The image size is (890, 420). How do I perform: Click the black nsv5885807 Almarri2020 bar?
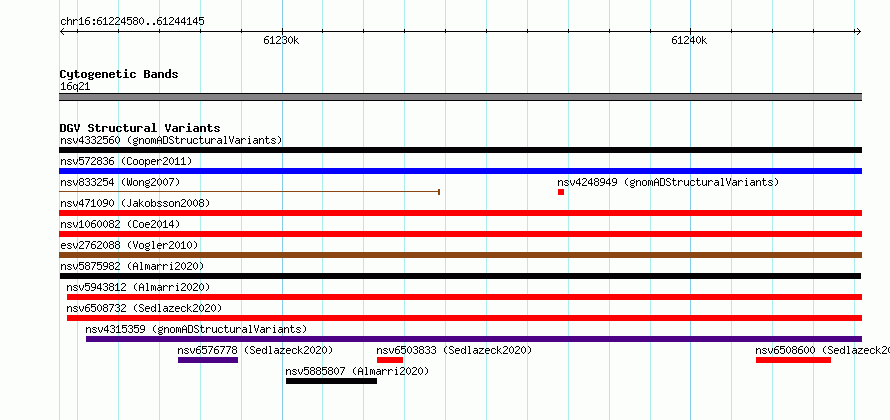point(331,381)
